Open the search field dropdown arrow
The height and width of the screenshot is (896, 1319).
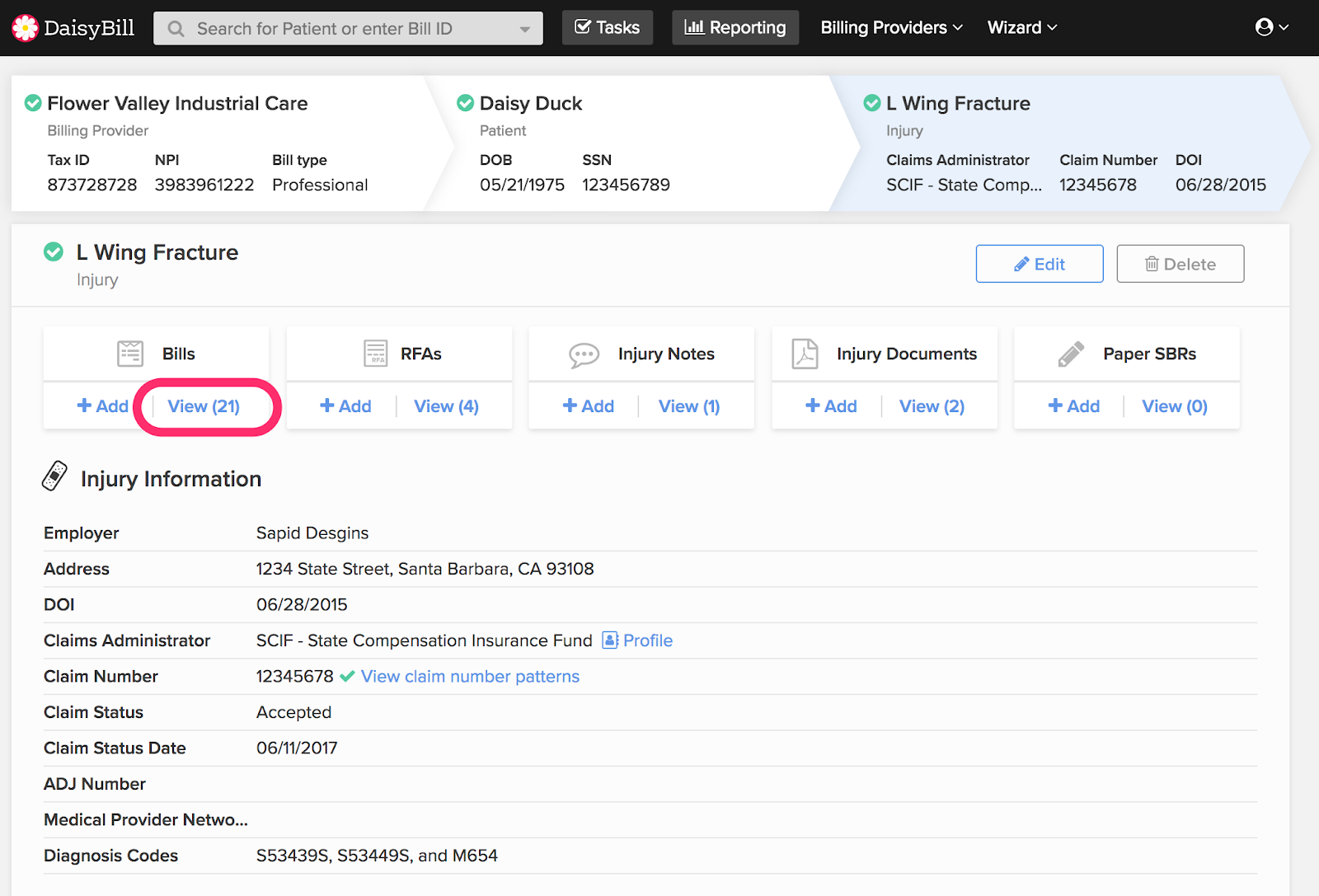[524, 29]
